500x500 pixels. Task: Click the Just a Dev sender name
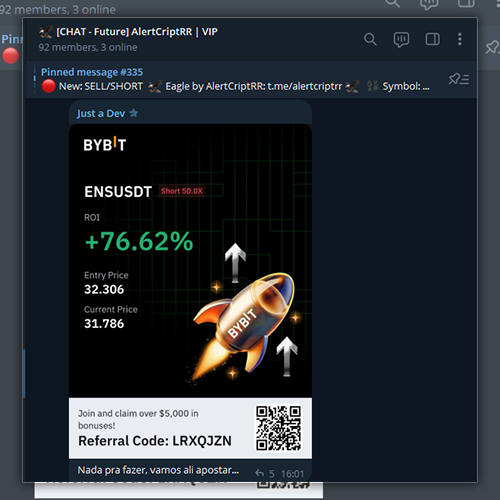pyautogui.click(x=101, y=114)
